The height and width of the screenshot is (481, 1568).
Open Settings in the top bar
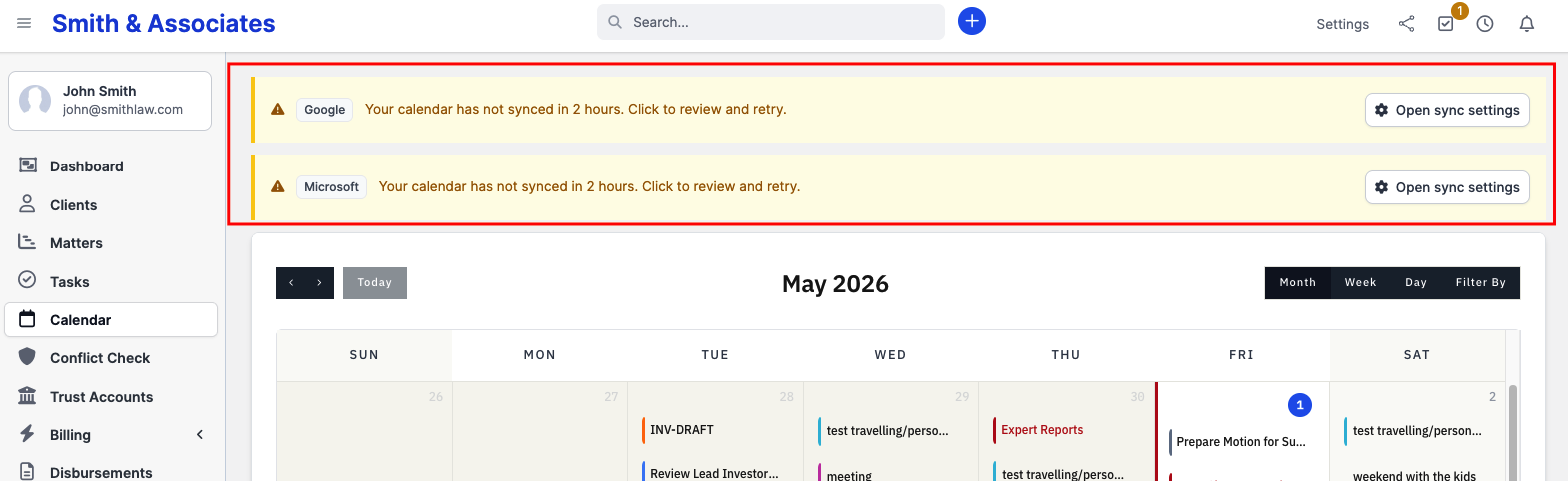(1342, 24)
